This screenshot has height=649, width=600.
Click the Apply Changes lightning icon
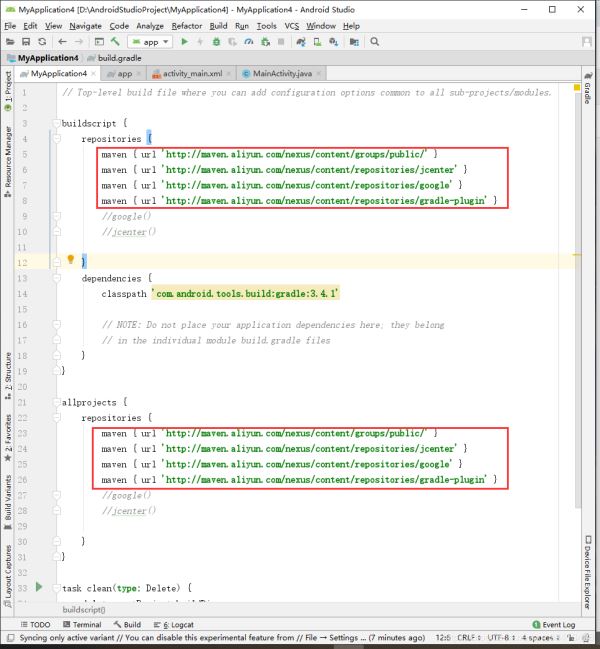point(200,42)
